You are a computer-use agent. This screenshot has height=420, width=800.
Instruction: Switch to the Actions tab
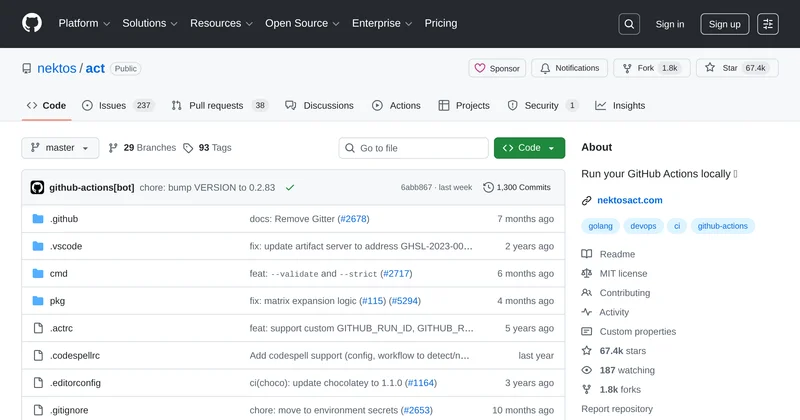396,105
